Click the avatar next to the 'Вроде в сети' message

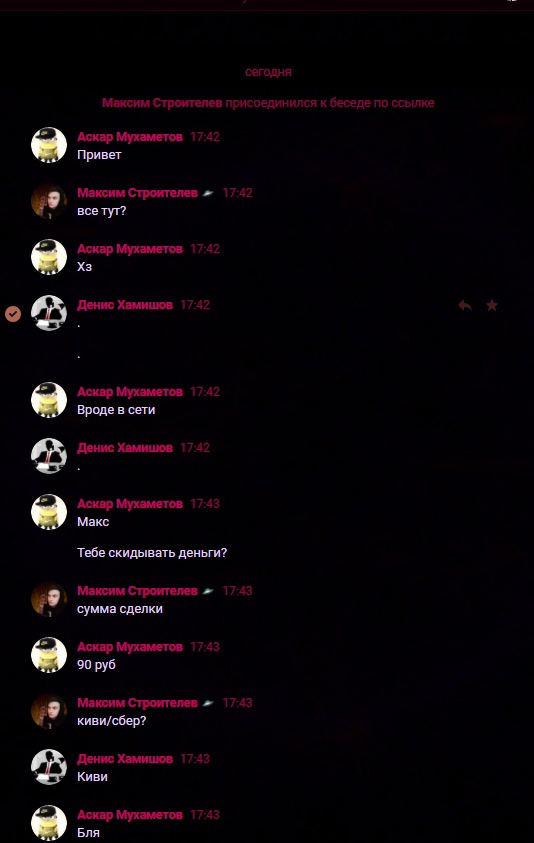(49, 400)
